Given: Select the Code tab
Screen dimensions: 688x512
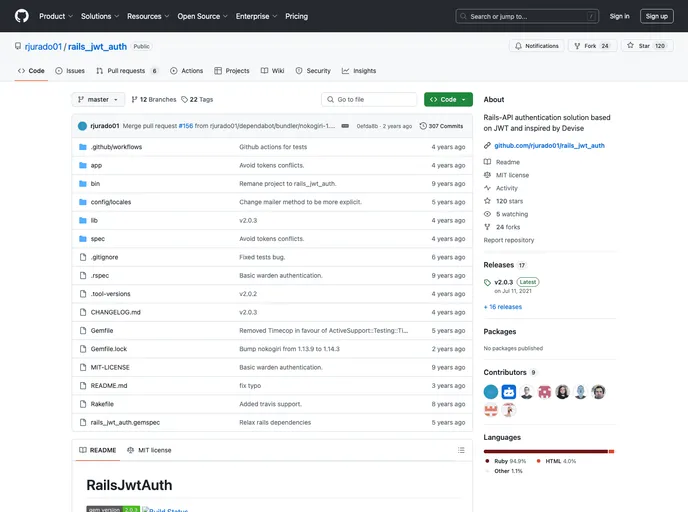Looking at the screenshot, I should click(x=31, y=71).
